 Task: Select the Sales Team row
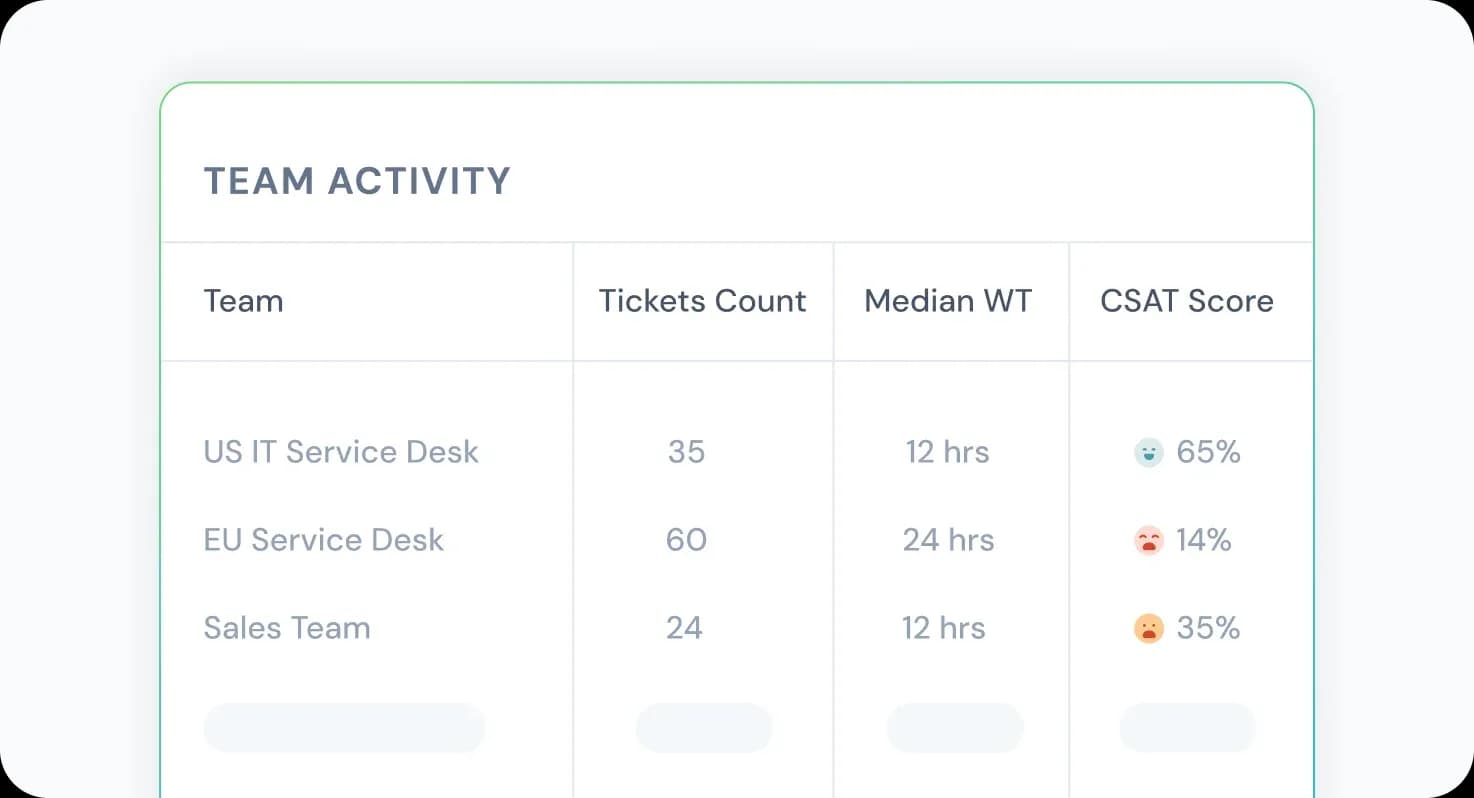(x=287, y=628)
